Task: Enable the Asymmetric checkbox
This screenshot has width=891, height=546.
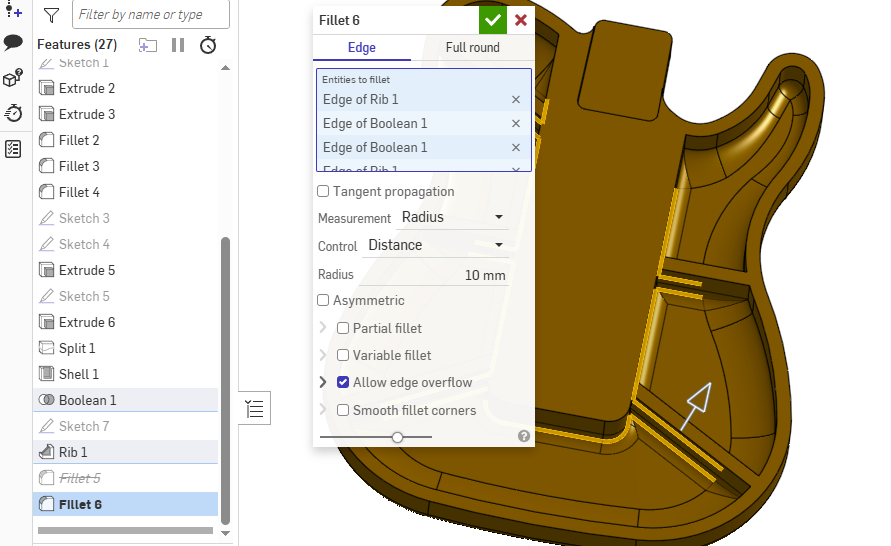Action: [x=323, y=300]
